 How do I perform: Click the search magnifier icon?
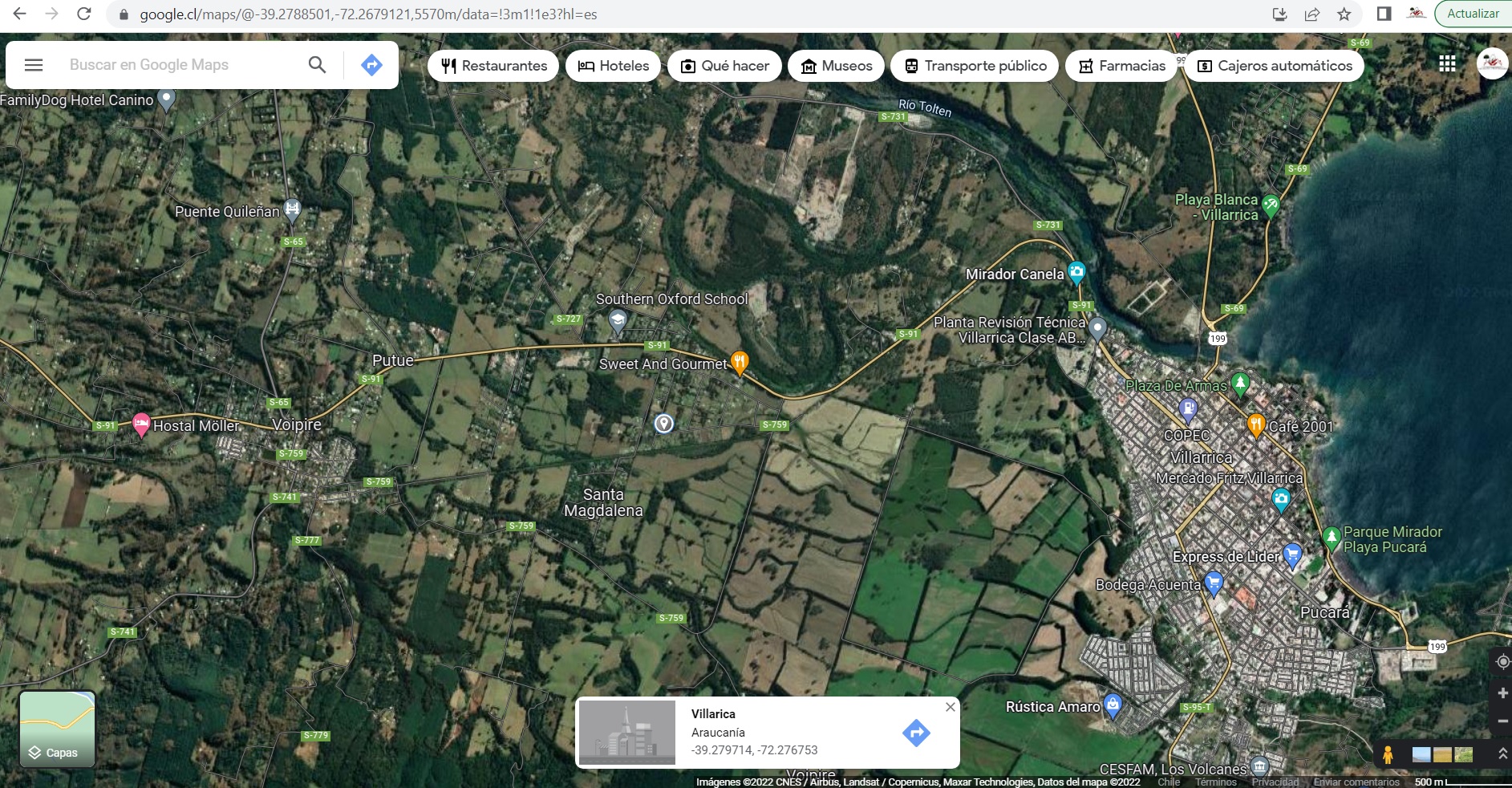click(x=317, y=65)
